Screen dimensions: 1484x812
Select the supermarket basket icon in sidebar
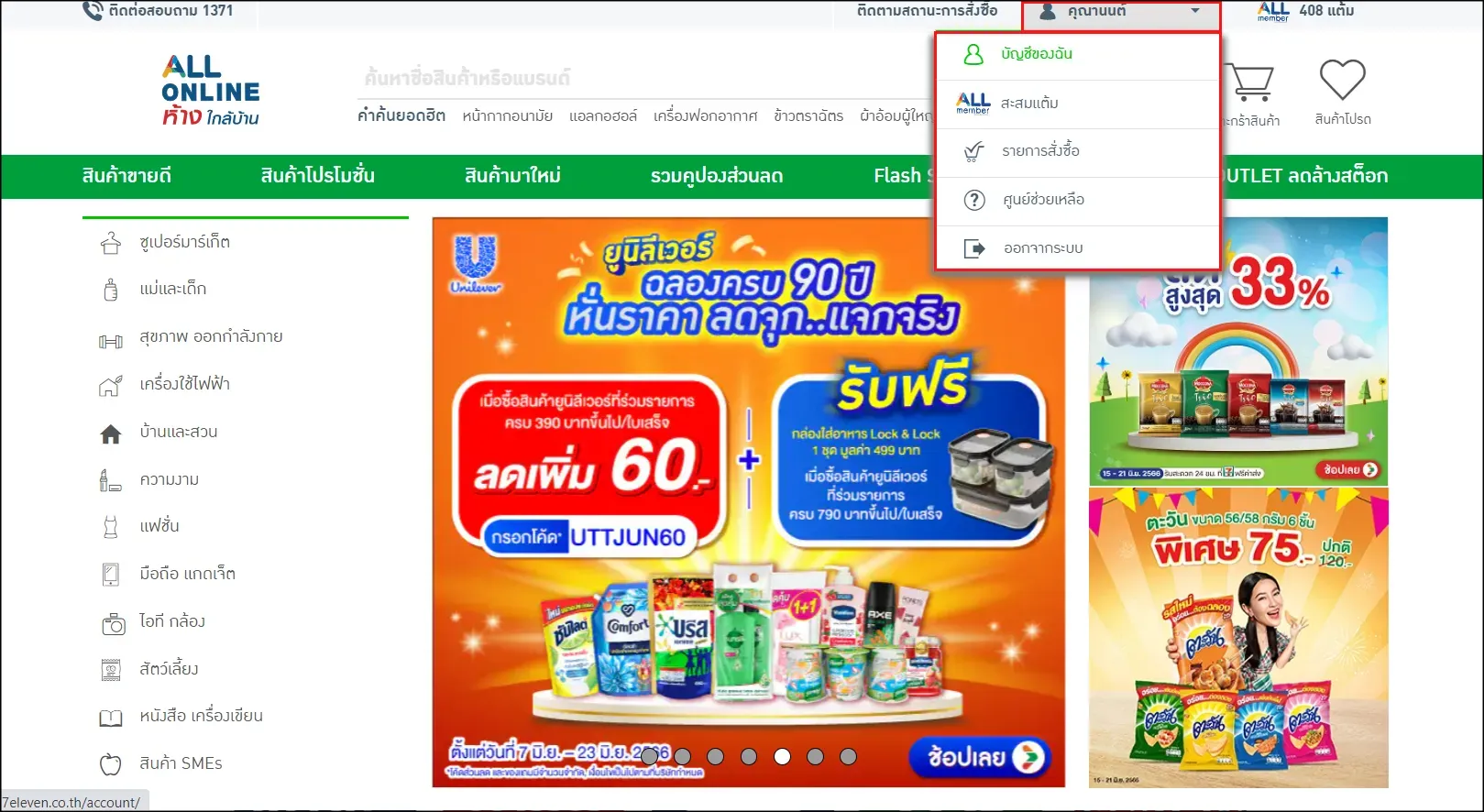pos(111,243)
